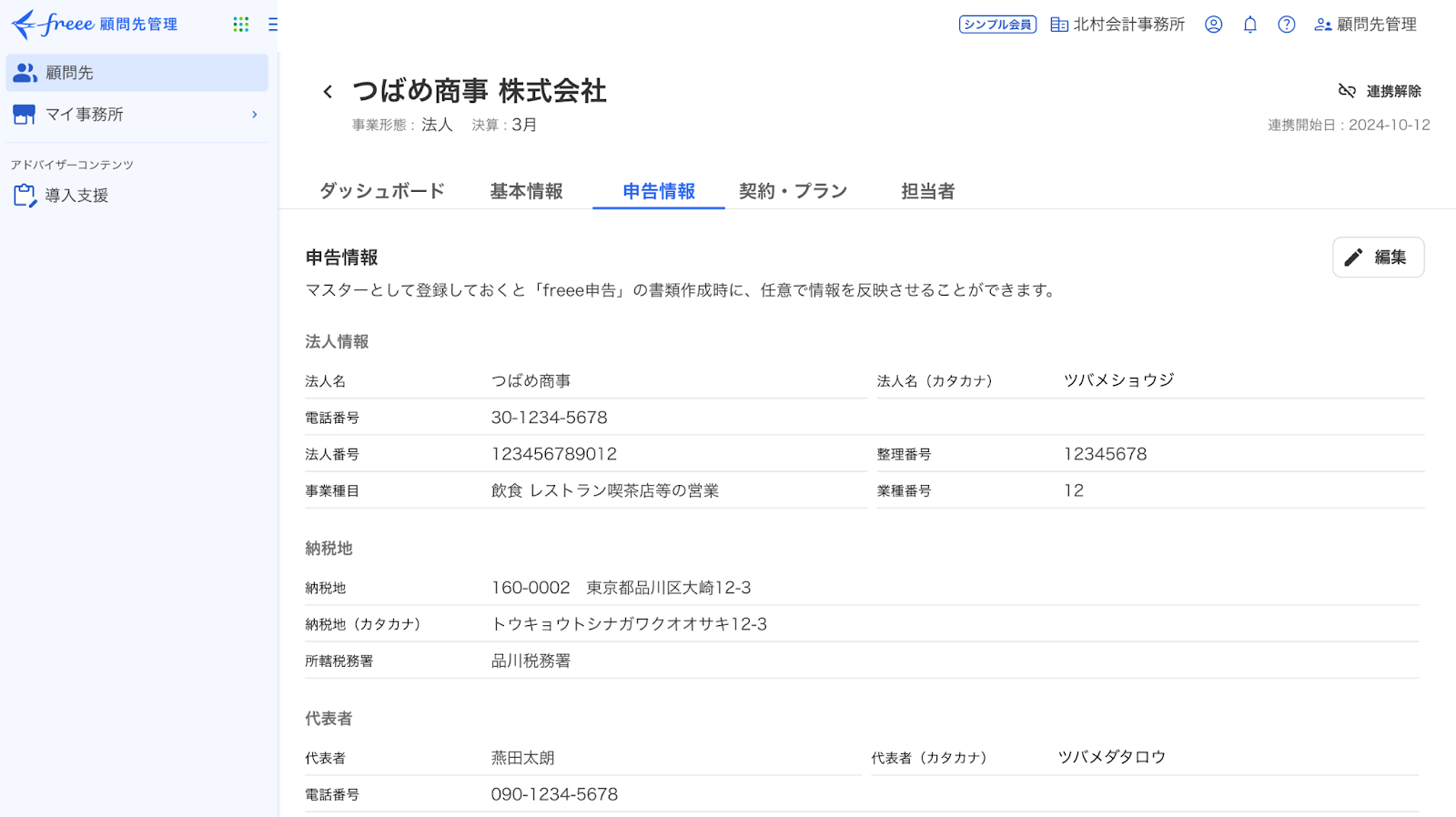Click the katakana ツバメダタロウ
This screenshot has height=817, width=1456.
pos(1112,757)
